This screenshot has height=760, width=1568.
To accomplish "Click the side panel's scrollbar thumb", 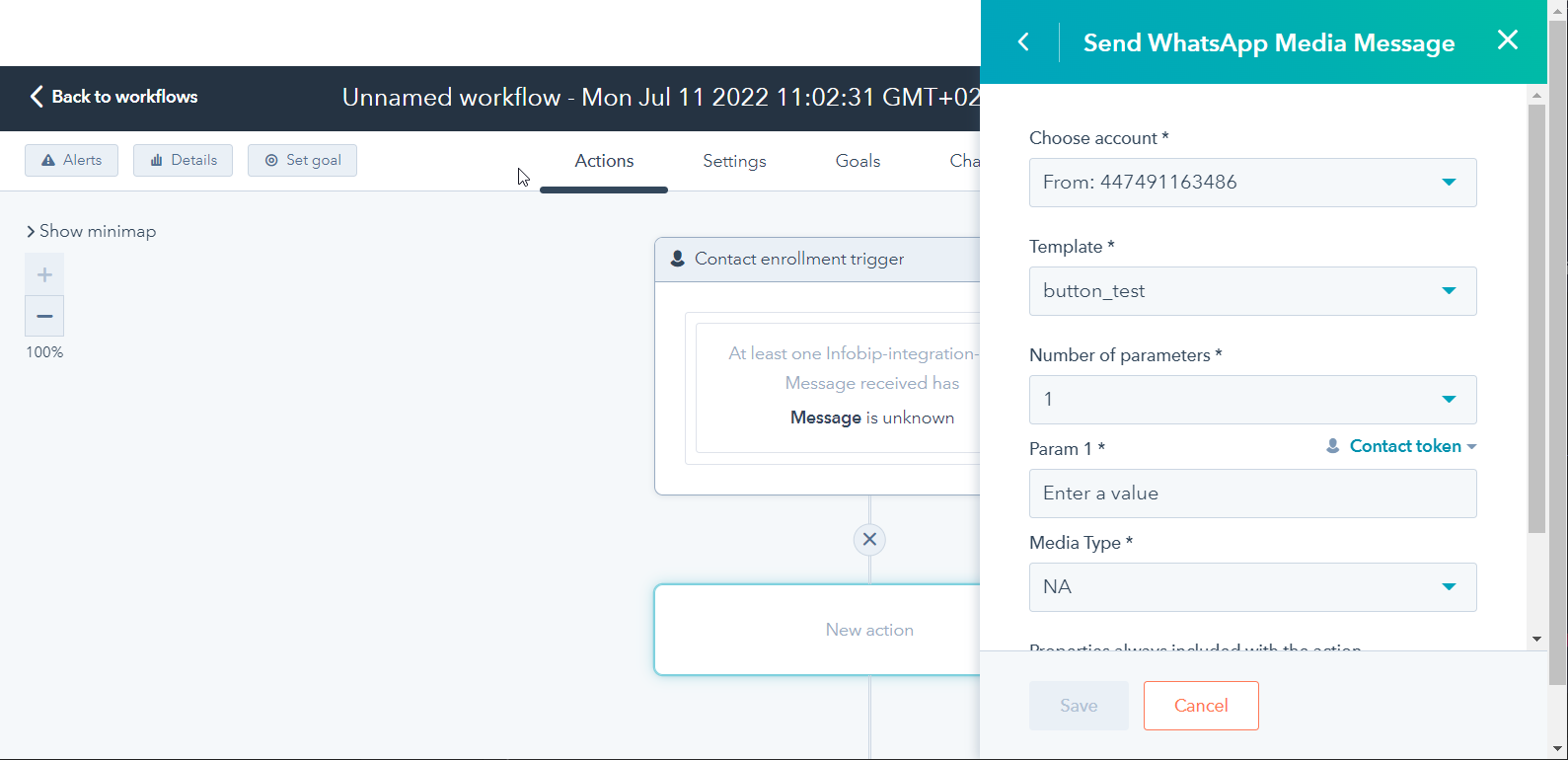I will pyautogui.click(x=1536, y=318).
